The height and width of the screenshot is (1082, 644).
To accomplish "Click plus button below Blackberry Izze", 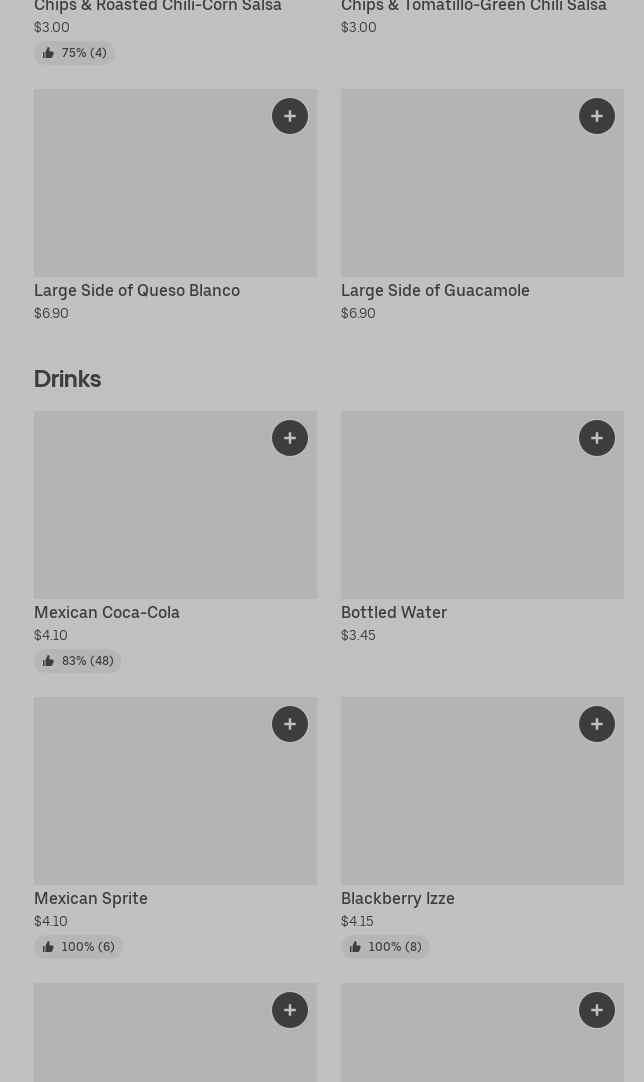I will (x=597, y=1010).
